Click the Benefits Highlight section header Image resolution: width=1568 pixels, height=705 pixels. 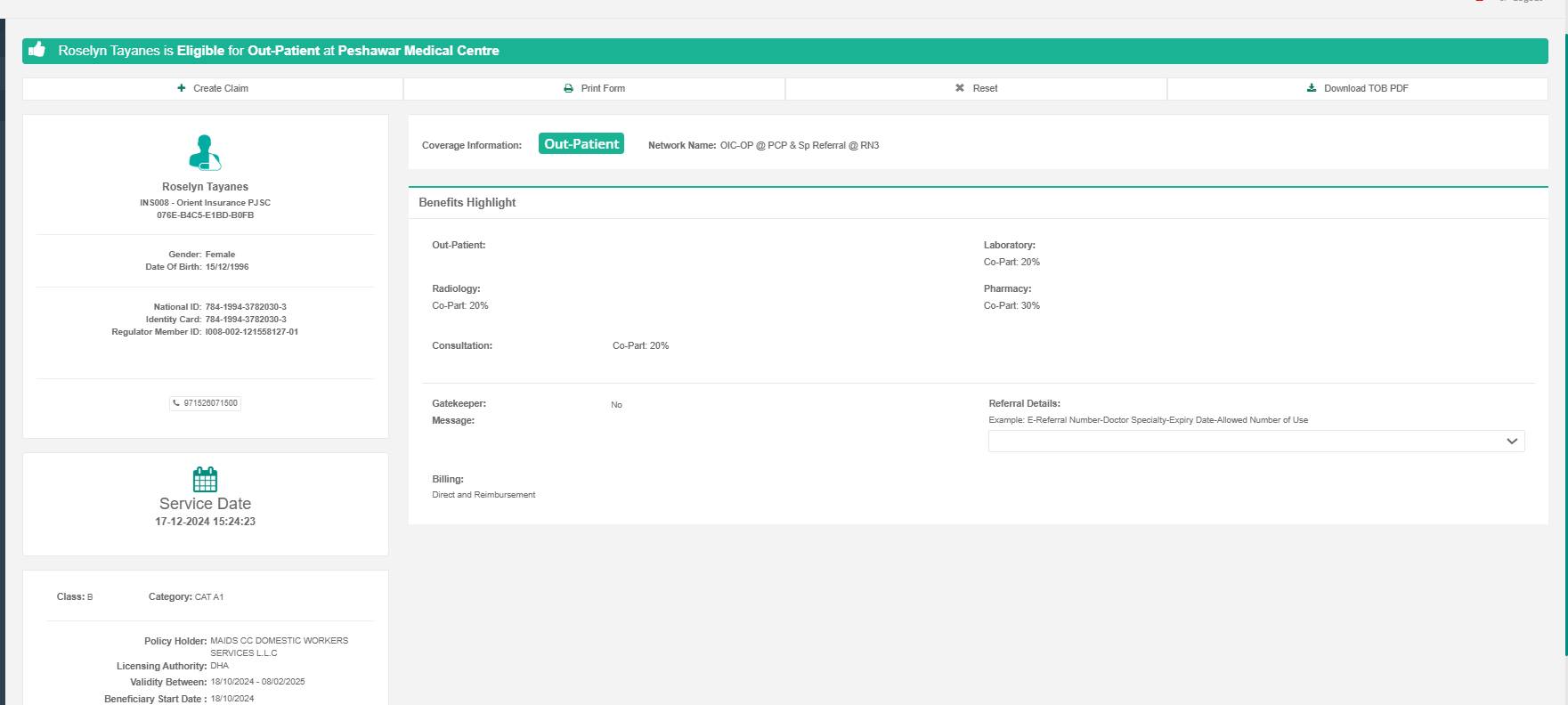(x=467, y=203)
